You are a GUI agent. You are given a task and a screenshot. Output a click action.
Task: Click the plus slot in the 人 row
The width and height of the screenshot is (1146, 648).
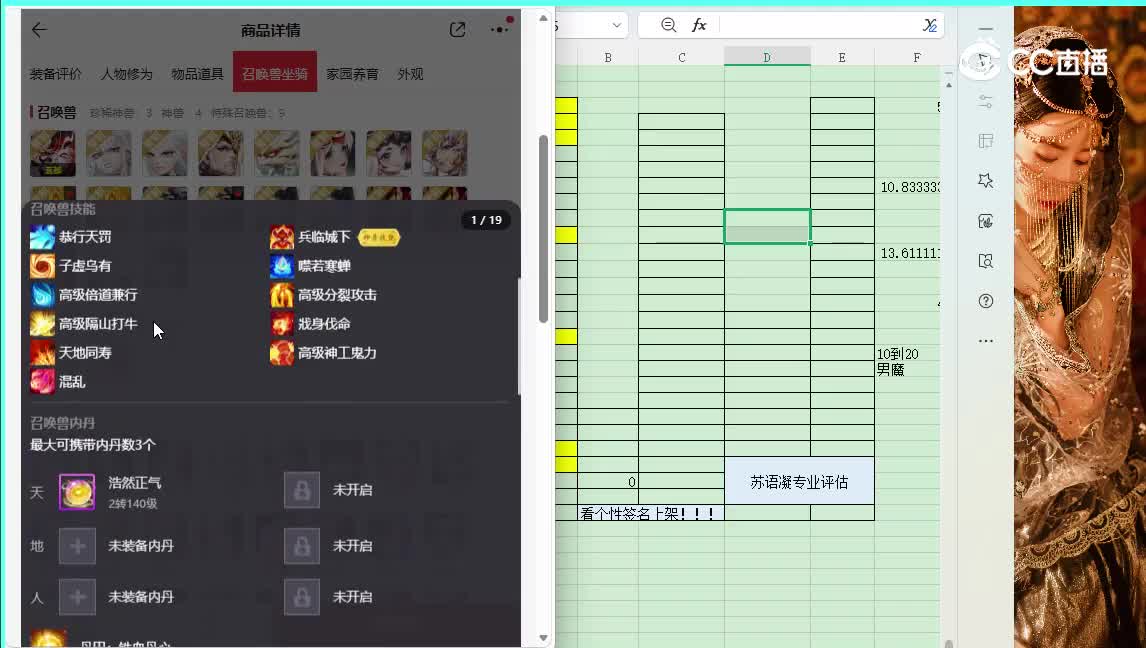pos(77,597)
